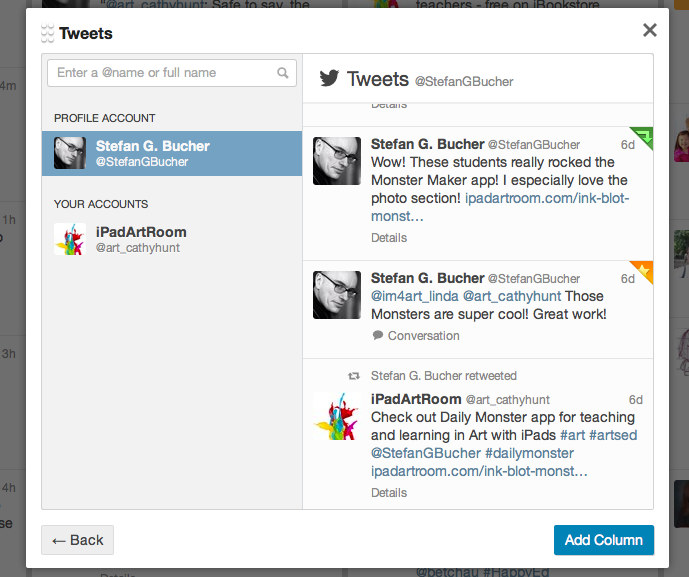Click Stefan G. Bucher's avatar in first tweet
Viewport: 689px width, 577px height.
pos(337,161)
